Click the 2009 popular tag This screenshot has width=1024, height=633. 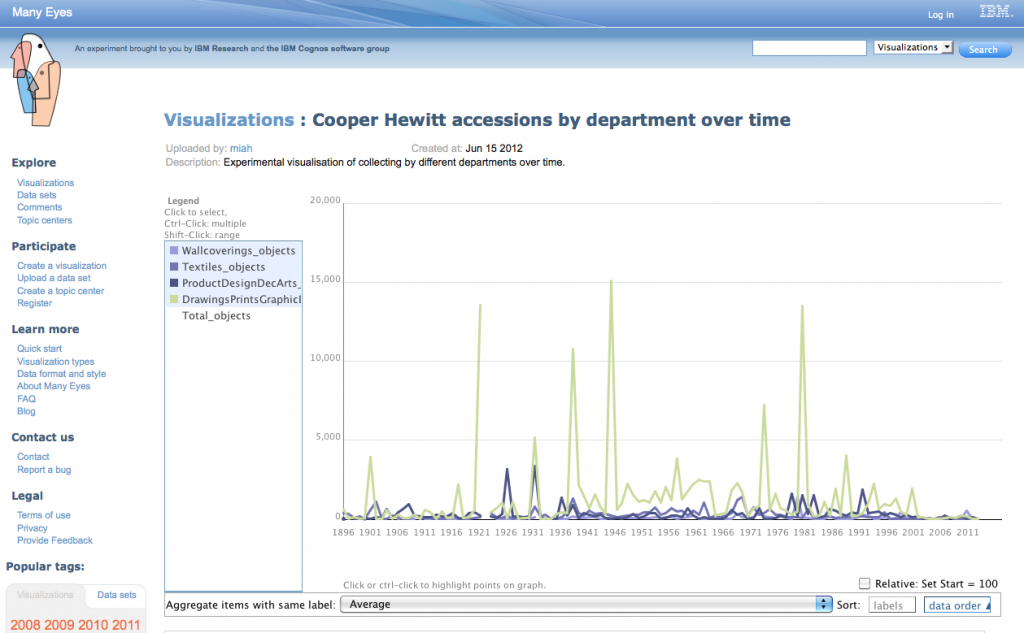click(59, 625)
